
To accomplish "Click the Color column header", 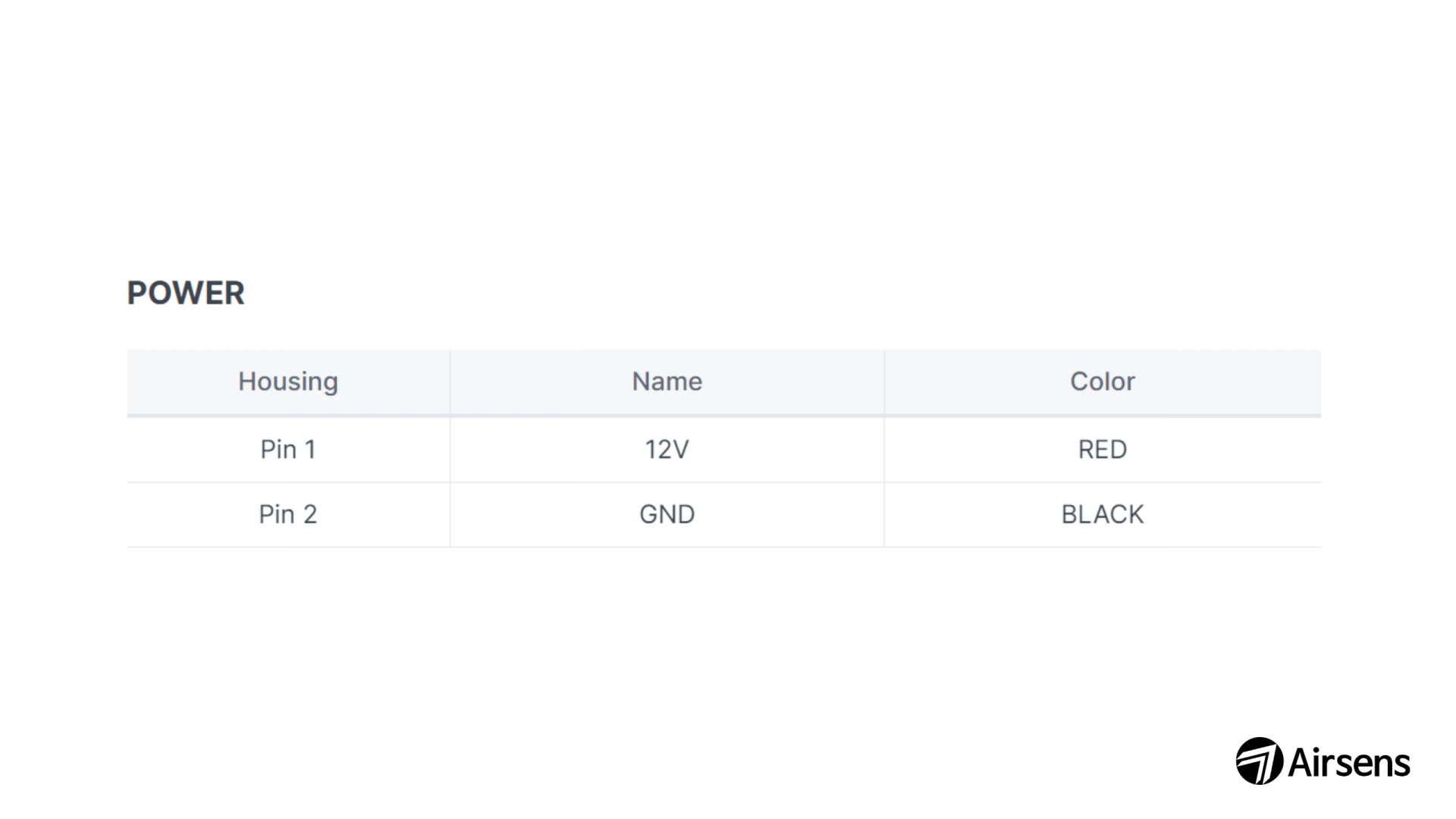I will coord(1103,381).
